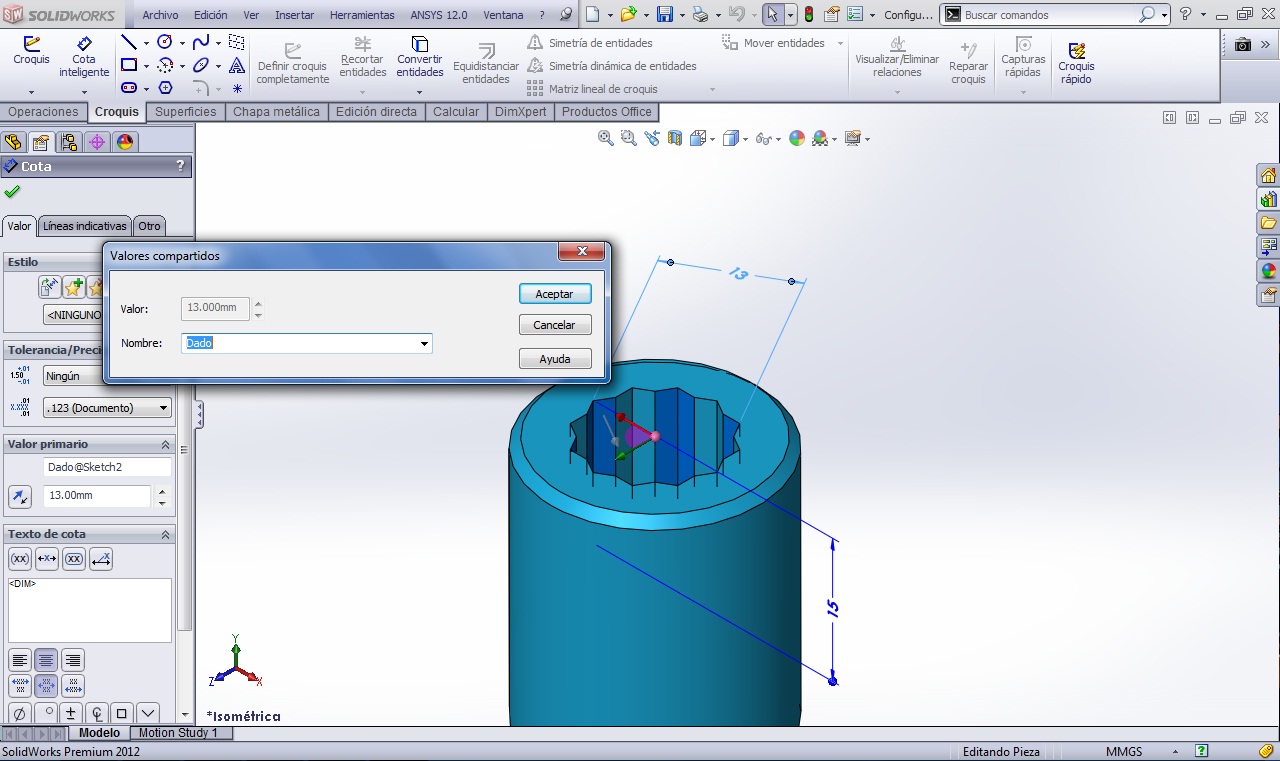The height and width of the screenshot is (761, 1280).
Task: Click Ayuda button in dialog
Action: coord(555,359)
